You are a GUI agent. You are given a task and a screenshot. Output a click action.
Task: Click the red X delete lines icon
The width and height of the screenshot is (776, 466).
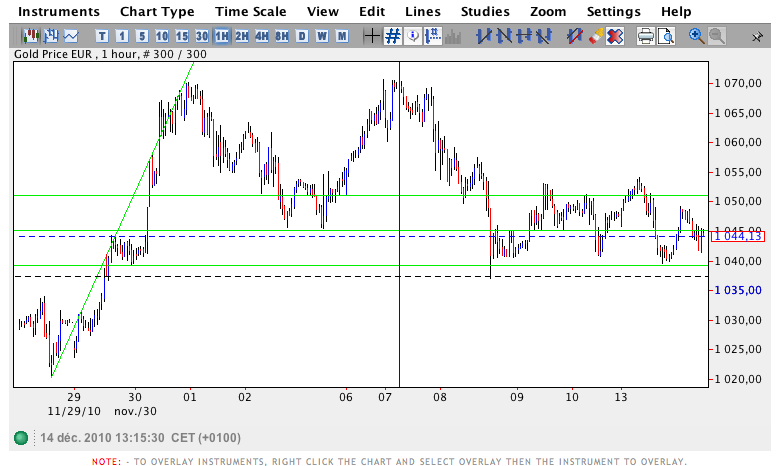pos(615,36)
